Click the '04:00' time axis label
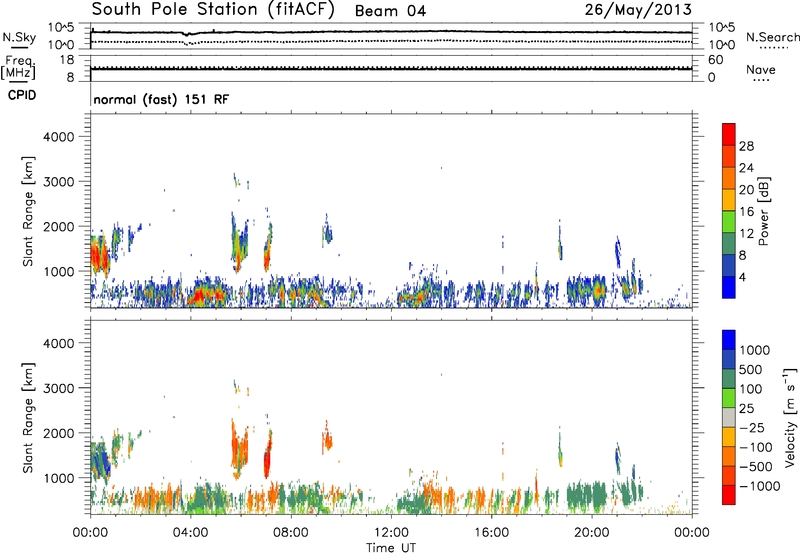 click(x=190, y=533)
